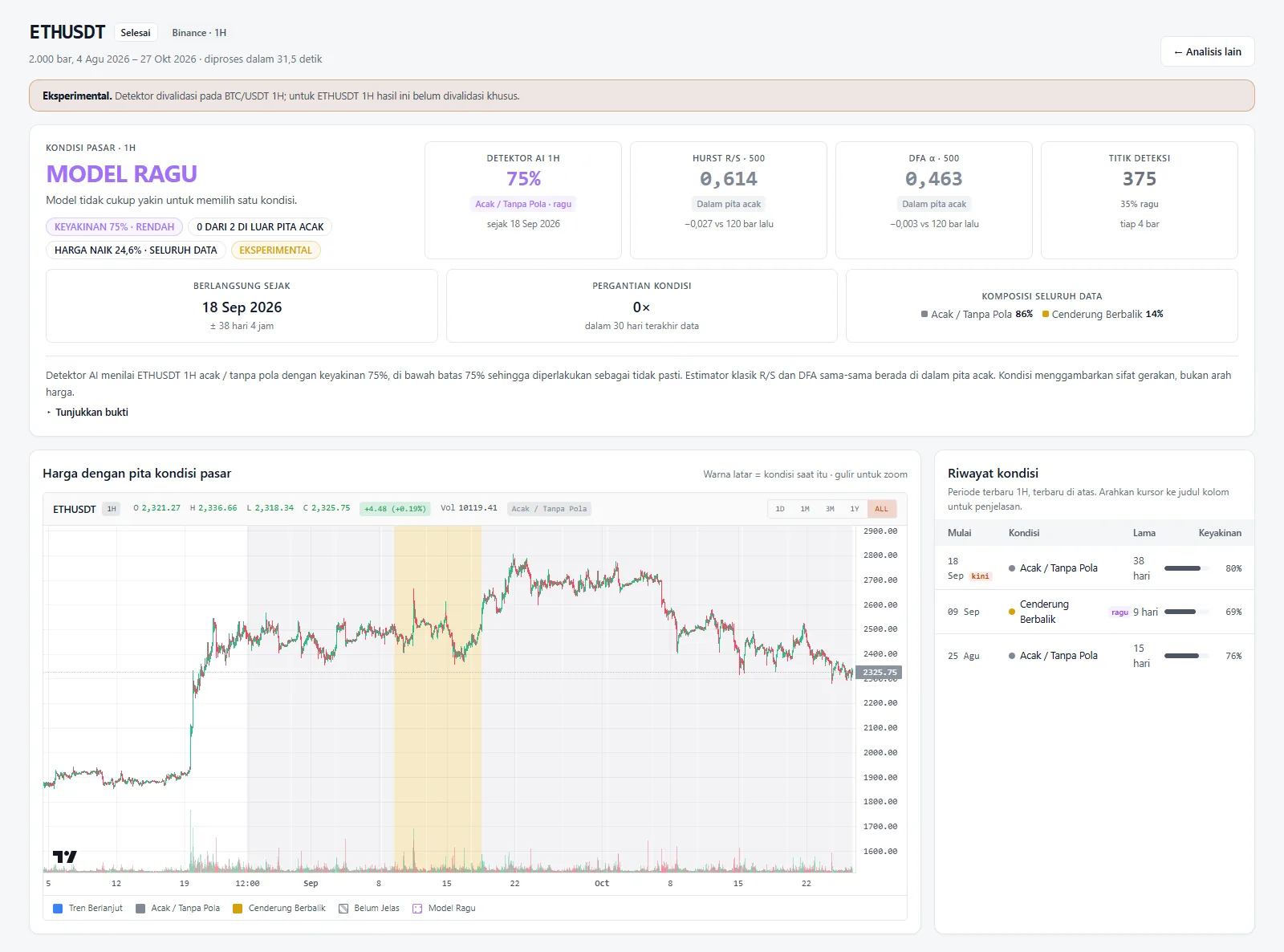Screen dimensions: 1284x952
Task: Click the HURST R/S value 0,614
Action: (x=729, y=179)
